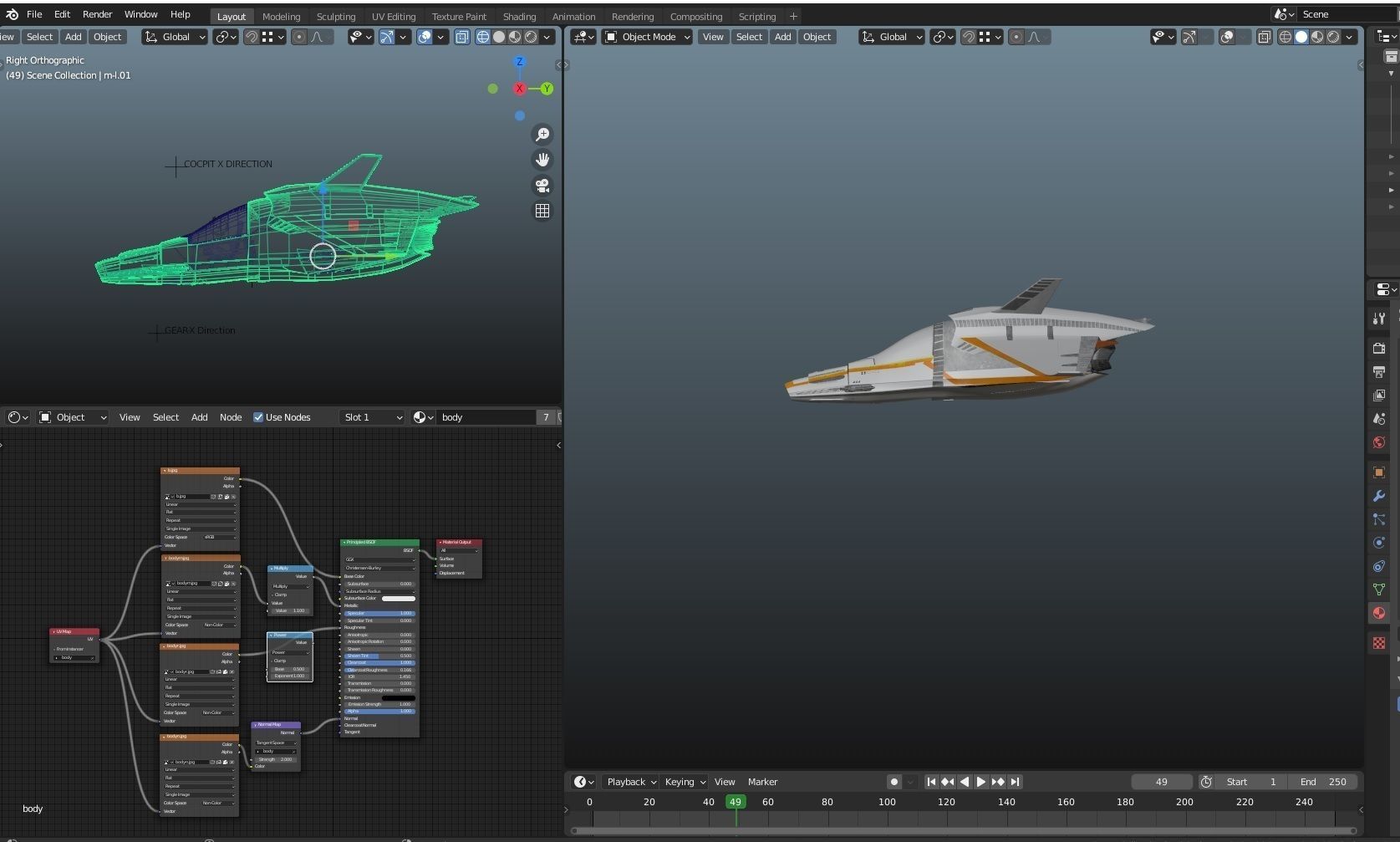The width and height of the screenshot is (1400, 842).
Task: Open the World properties tab
Action: pos(1379,441)
